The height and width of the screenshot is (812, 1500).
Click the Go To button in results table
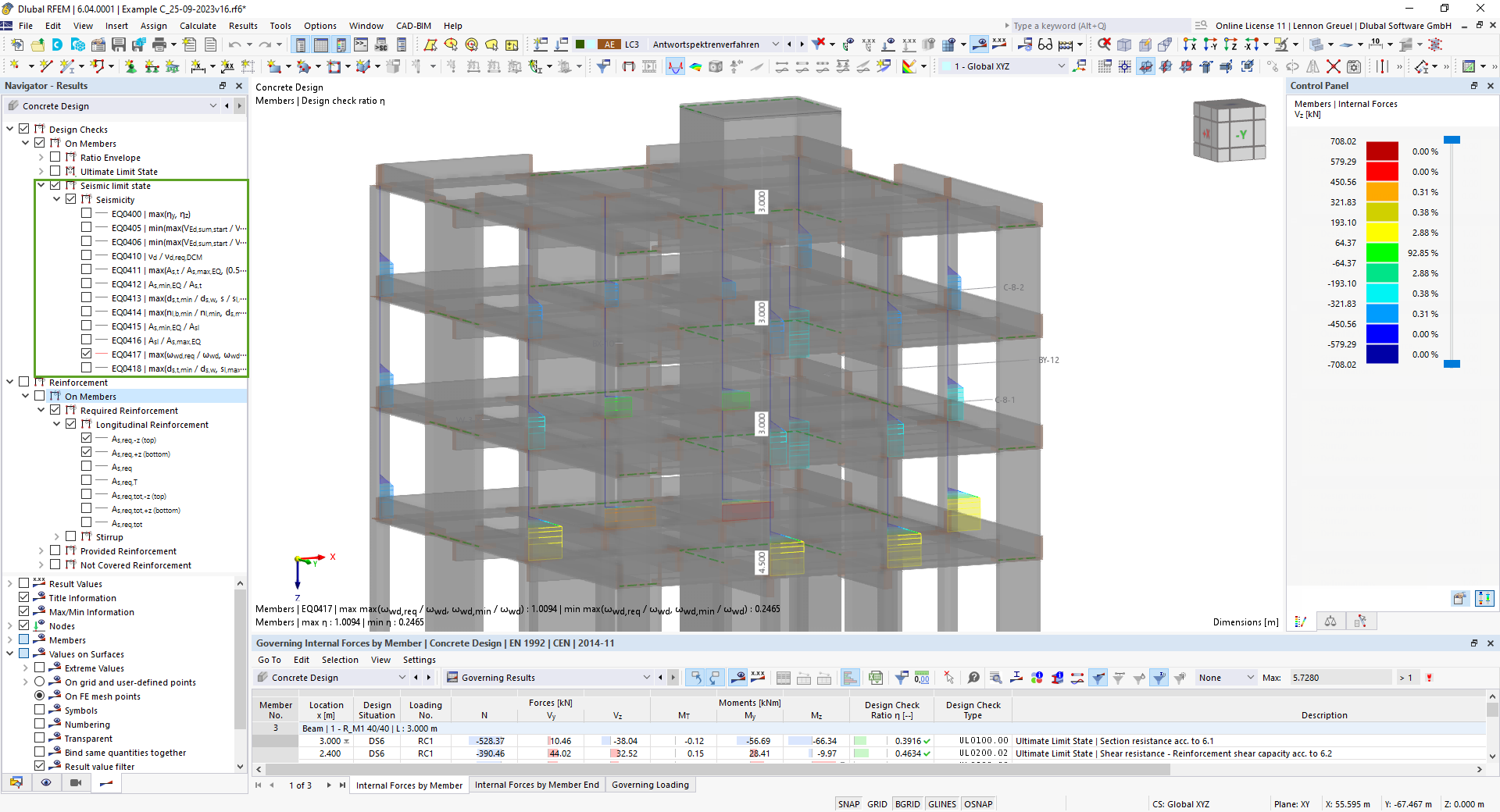click(269, 660)
